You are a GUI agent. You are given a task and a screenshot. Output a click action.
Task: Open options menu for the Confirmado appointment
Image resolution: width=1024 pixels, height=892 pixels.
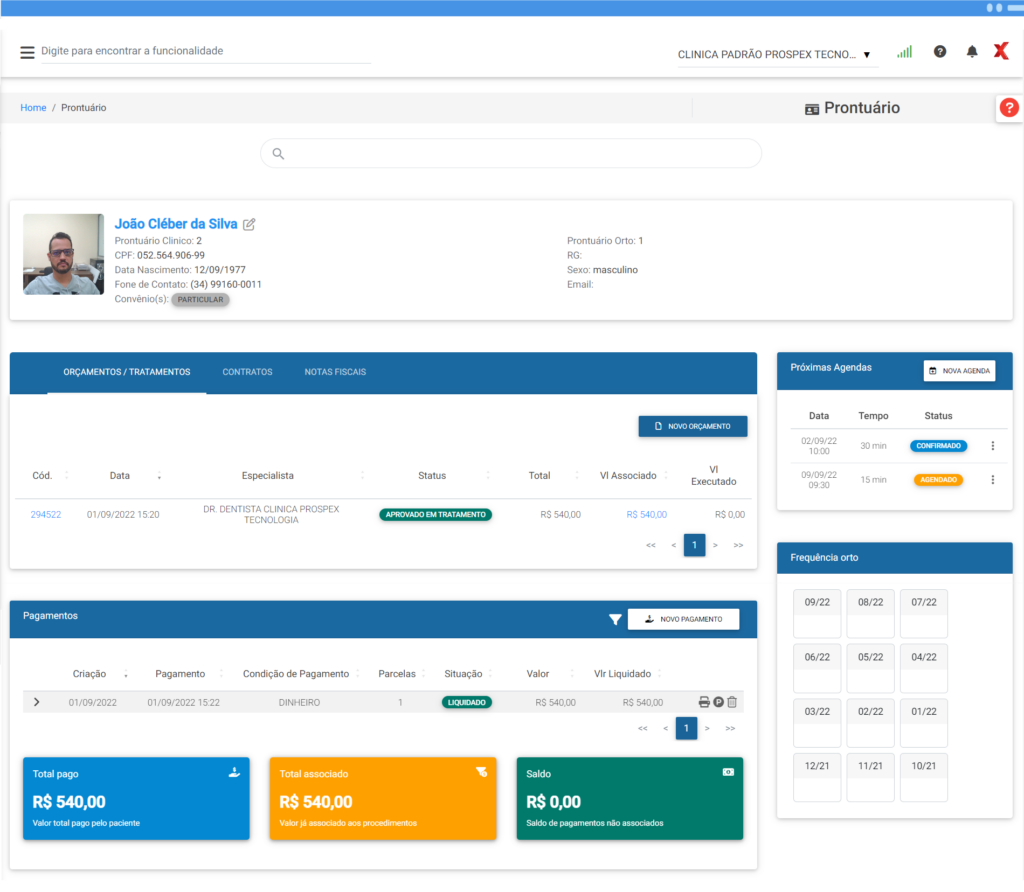(992, 446)
